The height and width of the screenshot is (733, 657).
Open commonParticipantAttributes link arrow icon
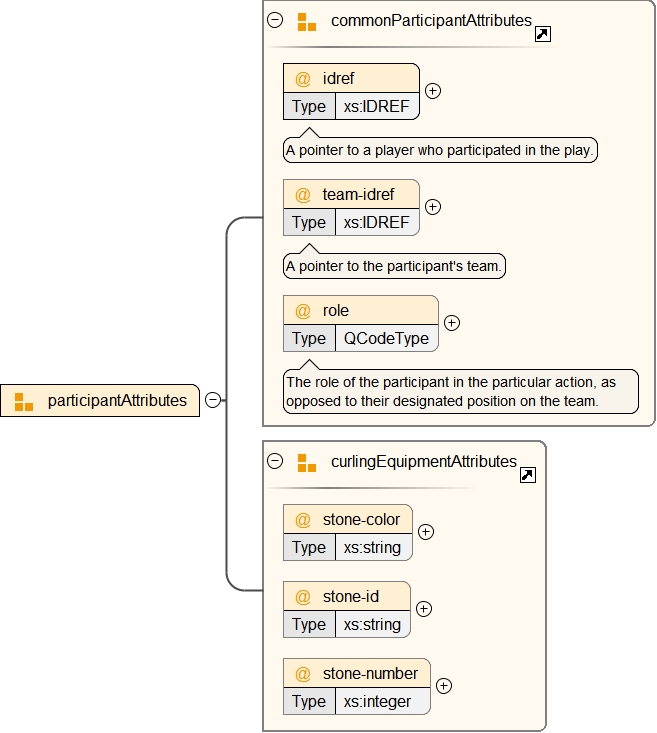543,34
